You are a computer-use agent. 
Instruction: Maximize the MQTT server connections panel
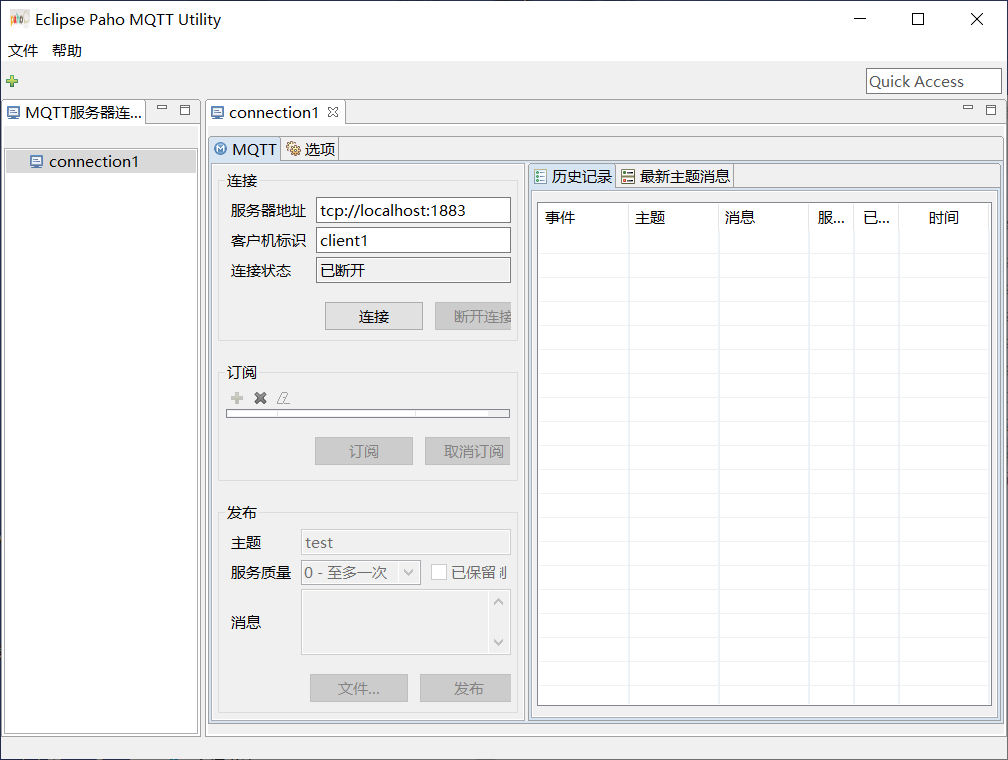pos(185,110)
